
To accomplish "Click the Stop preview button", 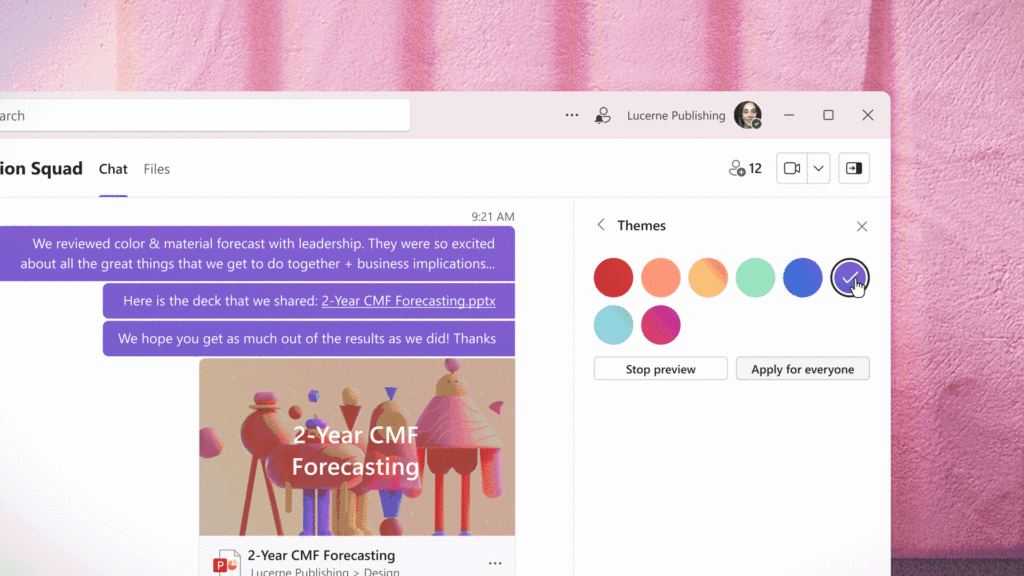I will 660,368.
